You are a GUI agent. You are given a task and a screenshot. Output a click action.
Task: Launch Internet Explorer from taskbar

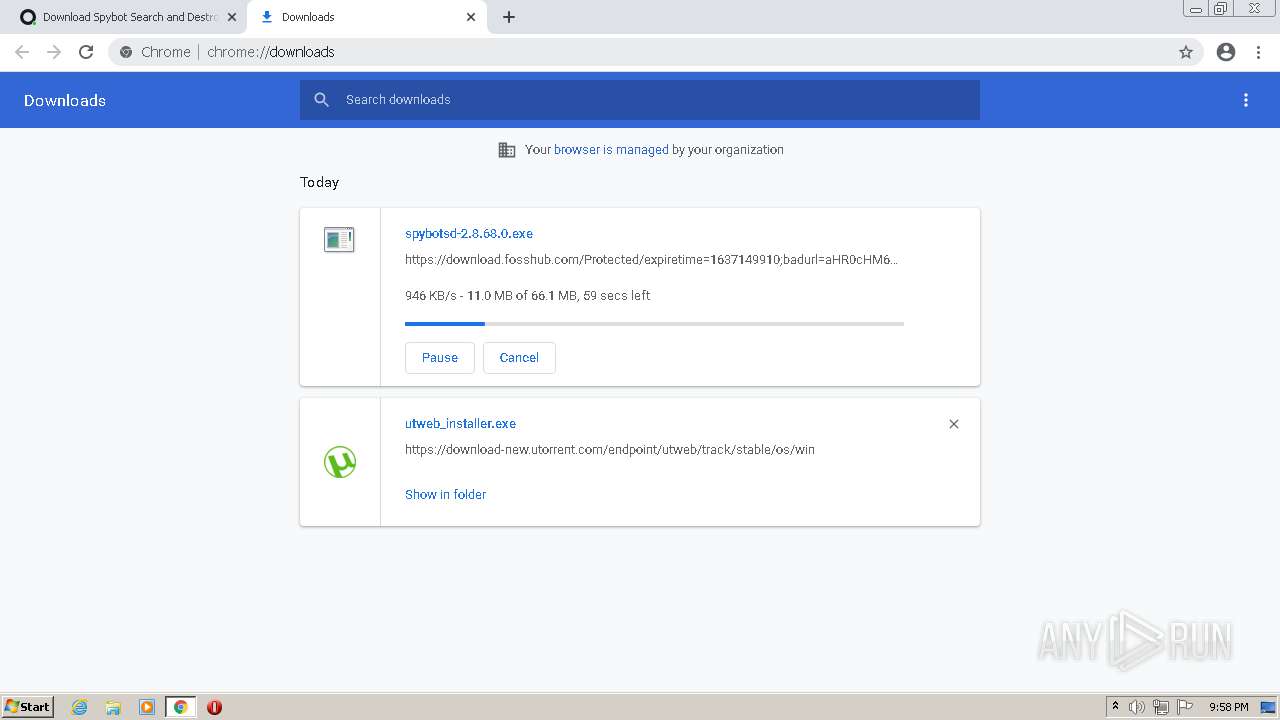[x=80, y=707]
